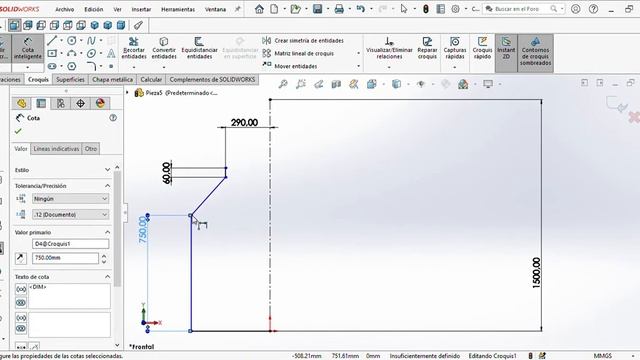
Task: Switch to the Otro tab
Action: click(x=91, y=149)
